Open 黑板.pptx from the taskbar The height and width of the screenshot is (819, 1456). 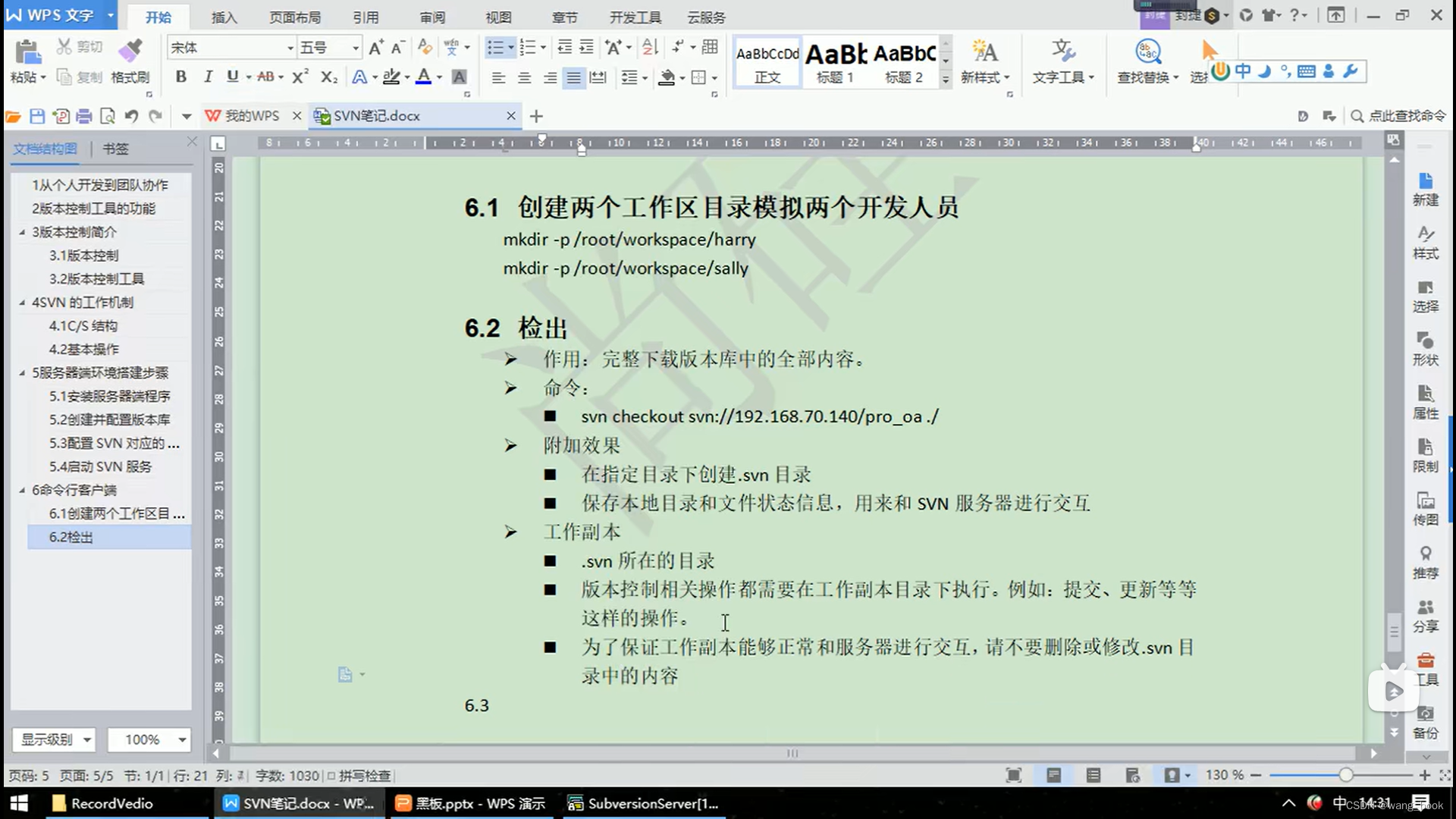pyautogui.click(x=470, y=802)
